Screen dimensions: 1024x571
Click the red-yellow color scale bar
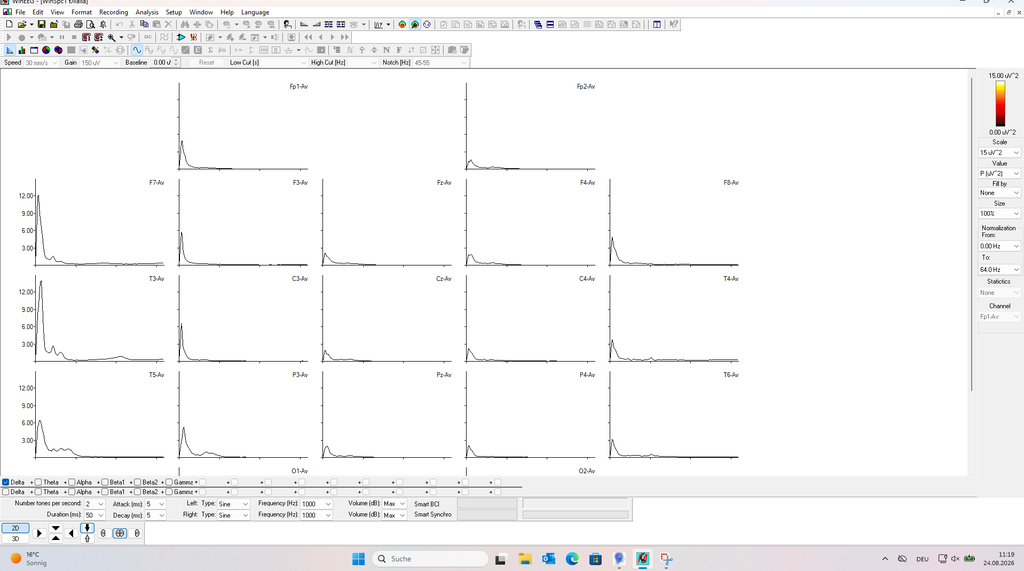coord(1000,103)
